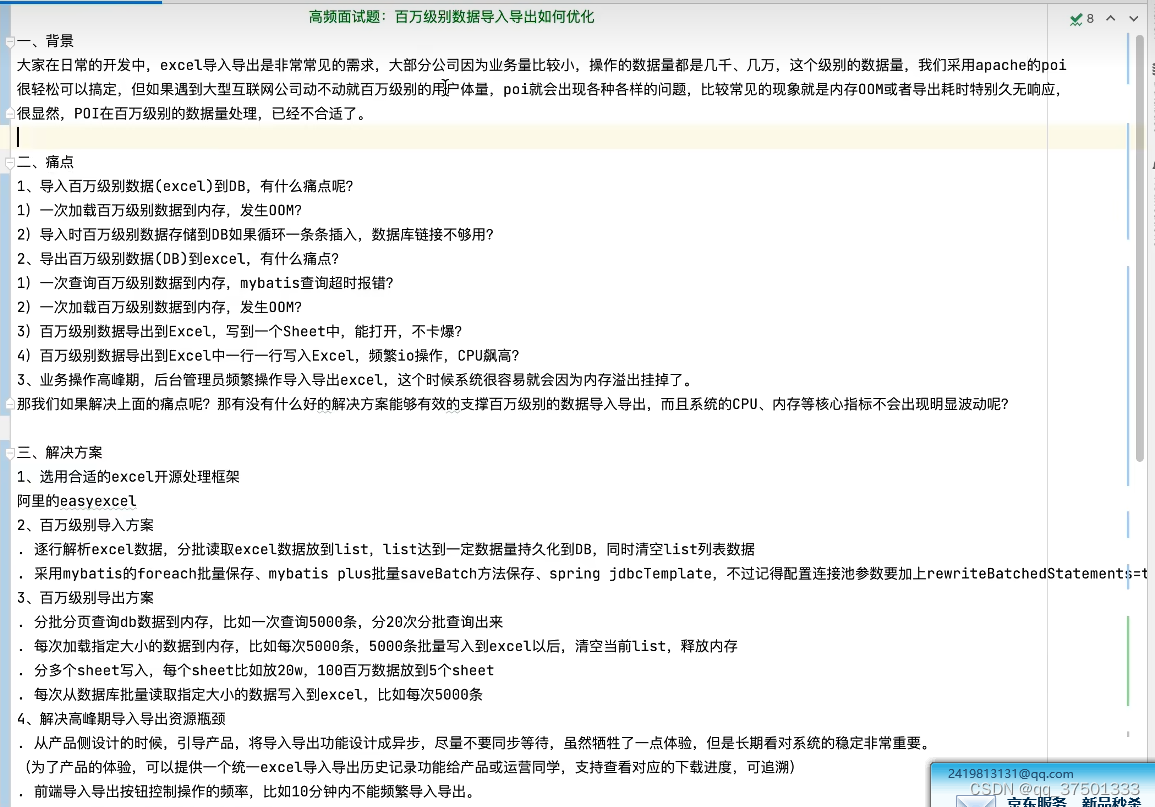The width and height of the screenshot is (1155, 807).
Task: Collapse the fold marker beside "很显然" line
Action: coord(8,113)
